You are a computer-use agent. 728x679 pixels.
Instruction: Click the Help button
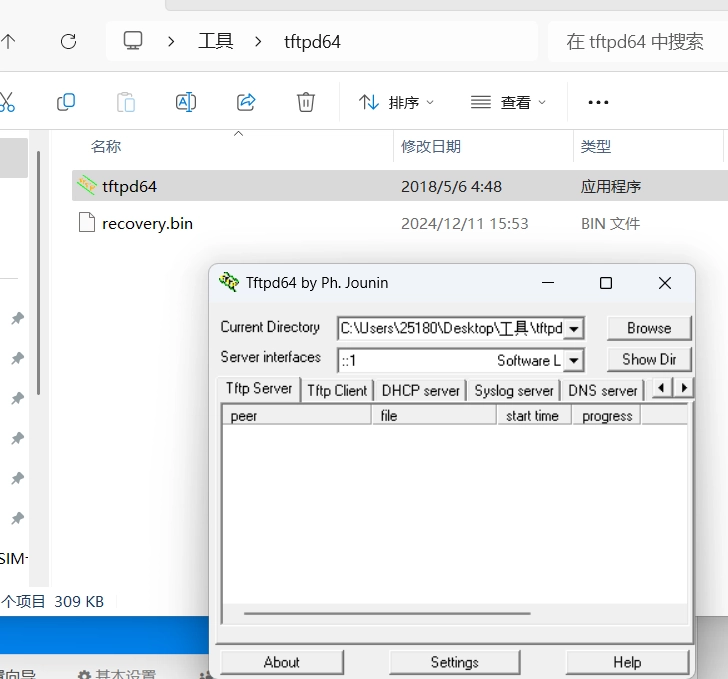point(627,662)
